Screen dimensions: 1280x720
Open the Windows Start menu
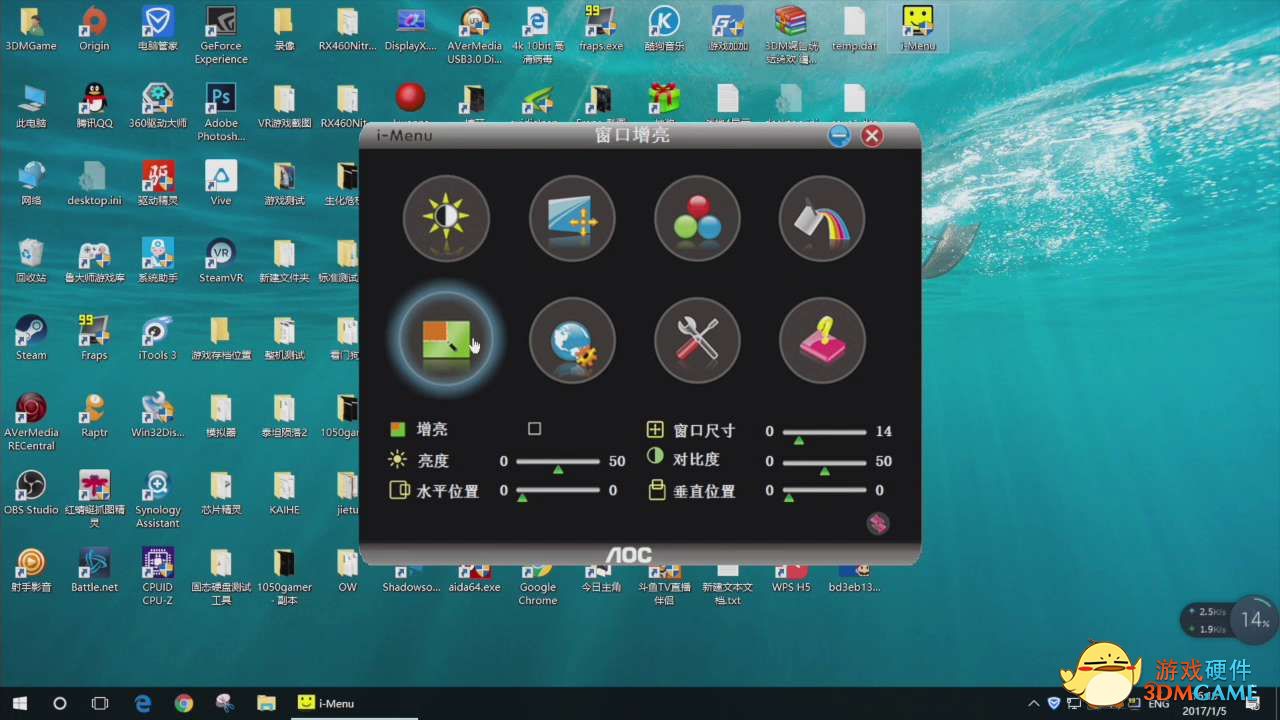pos(20,703)
